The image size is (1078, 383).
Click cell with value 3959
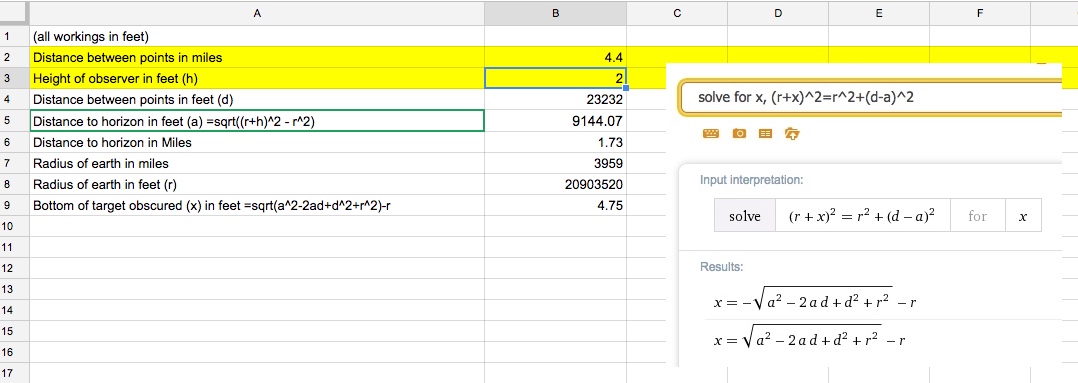pos(556,163)
